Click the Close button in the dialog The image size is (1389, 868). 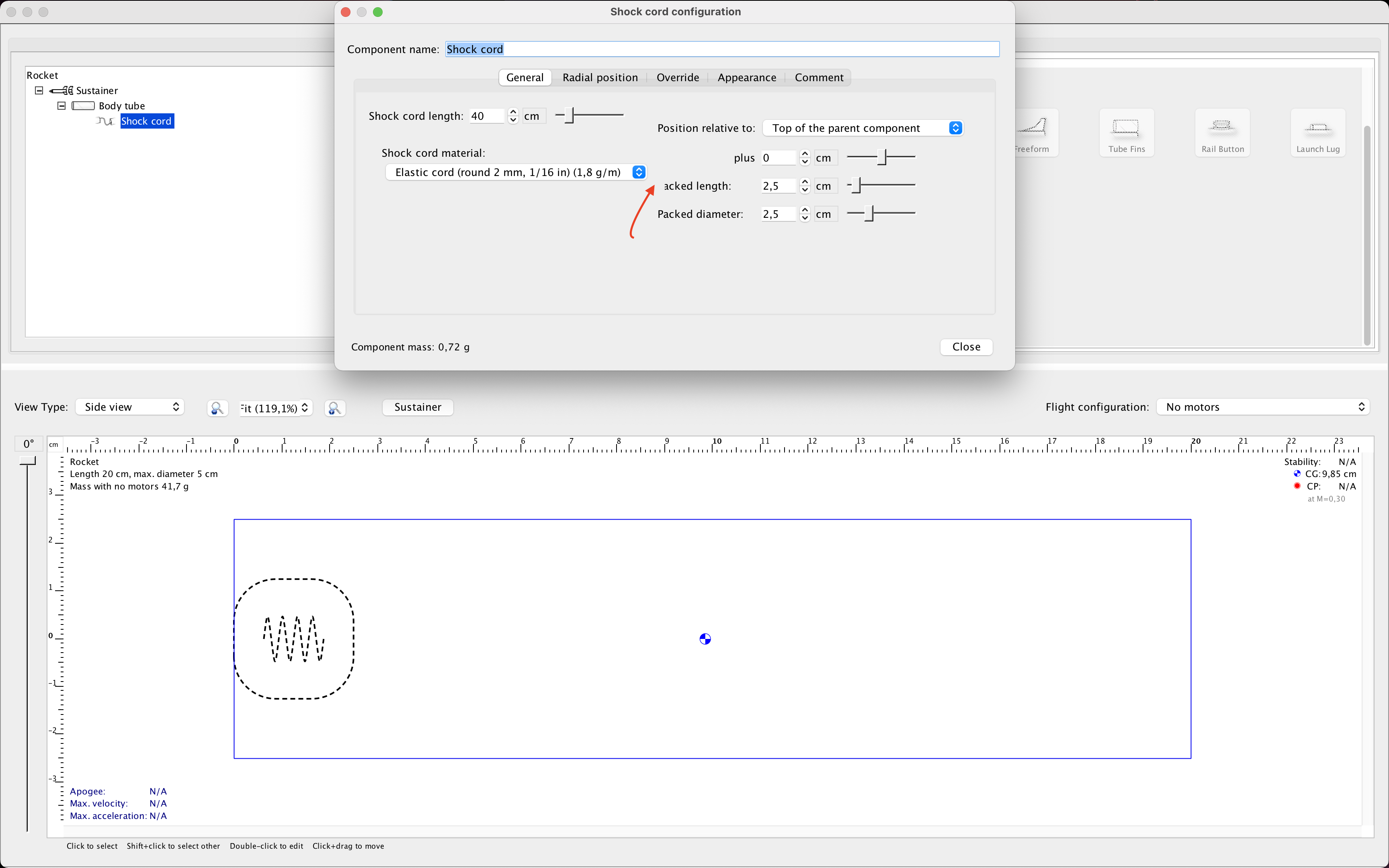coord(965,347)
